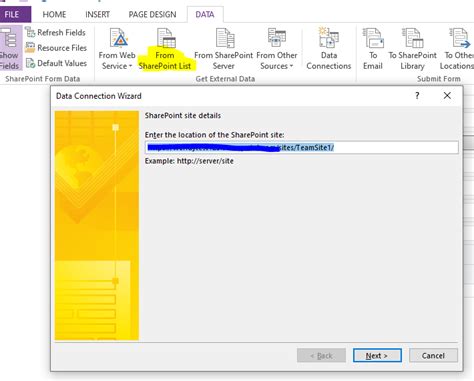Click 'Example: http://server/site' text
The width and height of the screenshot is (474, 381).
(x=189, y=161)
